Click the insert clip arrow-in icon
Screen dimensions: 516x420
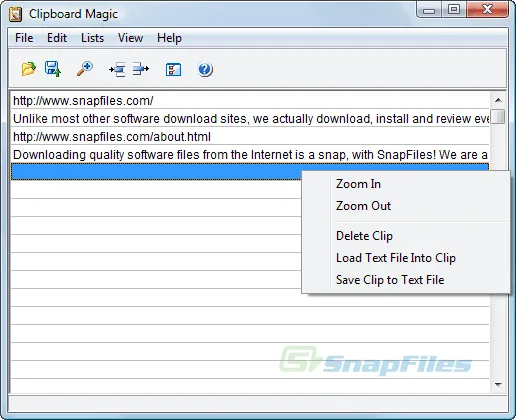[117, 69]
